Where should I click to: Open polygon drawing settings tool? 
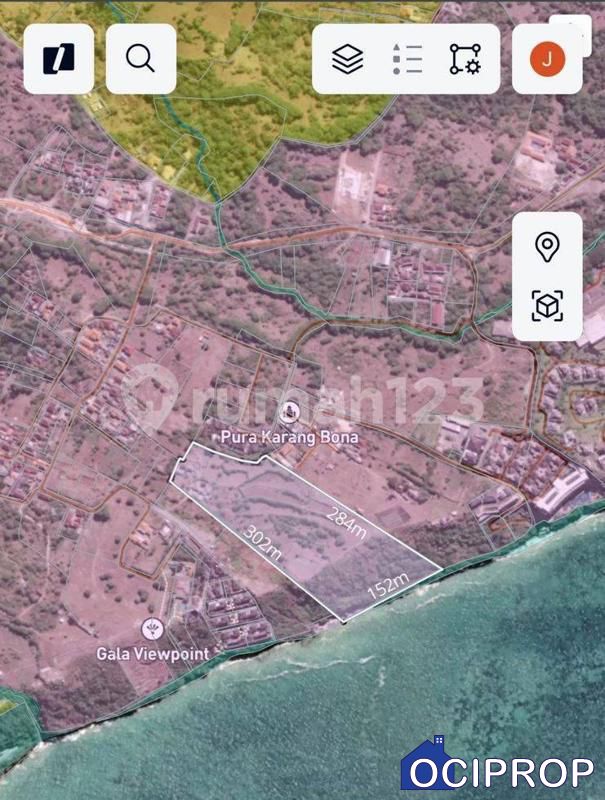(465, 59)
